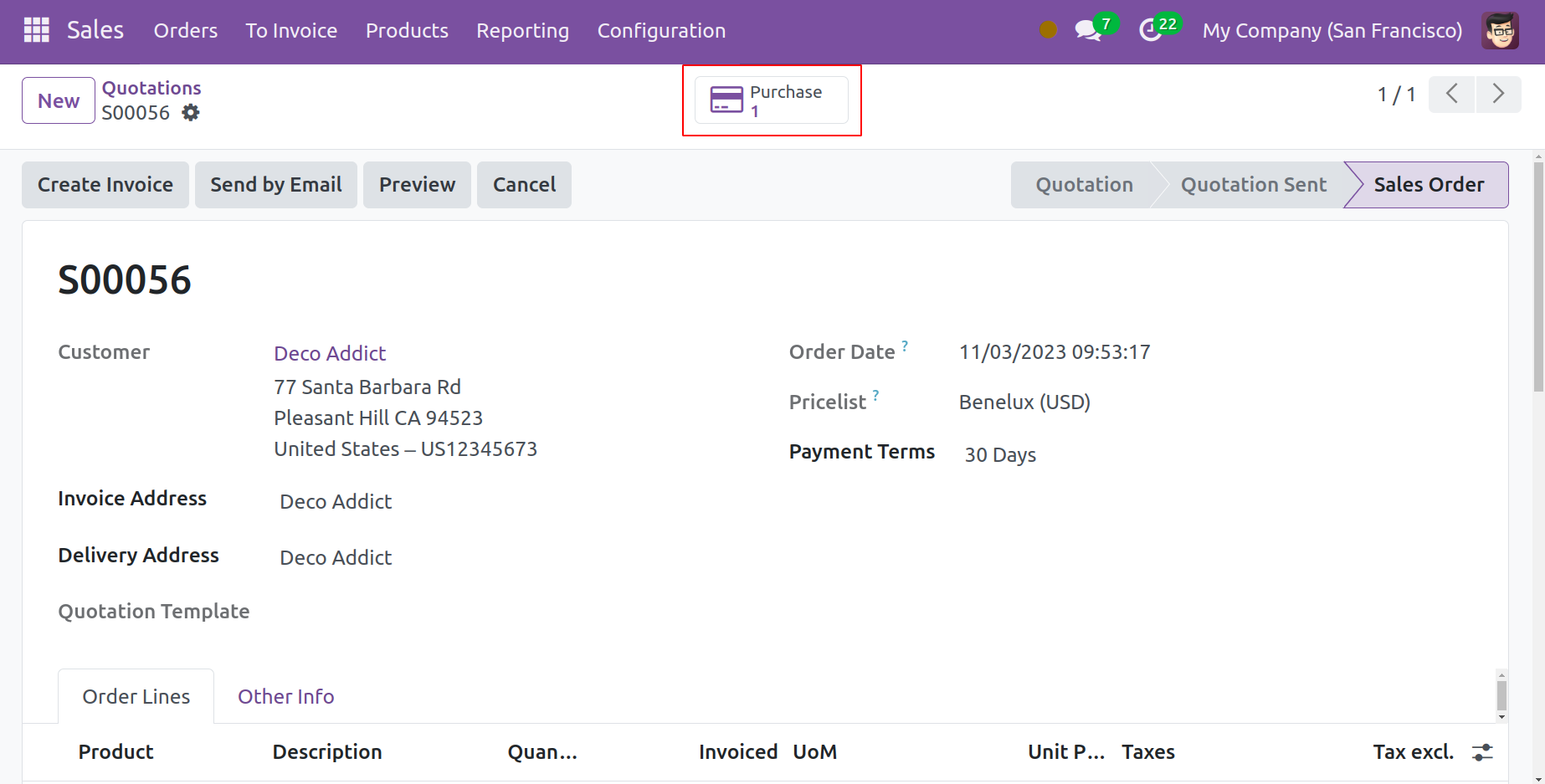1545x784 pixels.
Task: Go to the previous record arrow
Action: (1451, 94)
